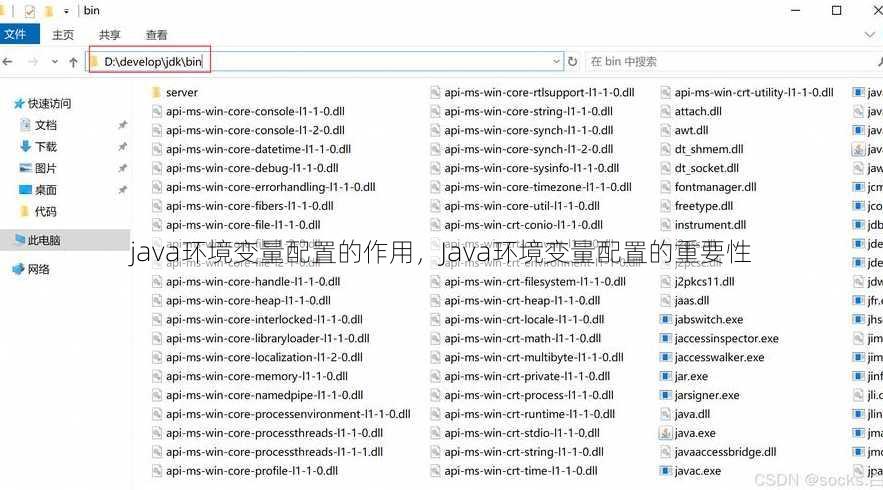Select the jarsigner.exe file icon
The width and height of the screenshot is (883, 490).
tap(666, 395)
